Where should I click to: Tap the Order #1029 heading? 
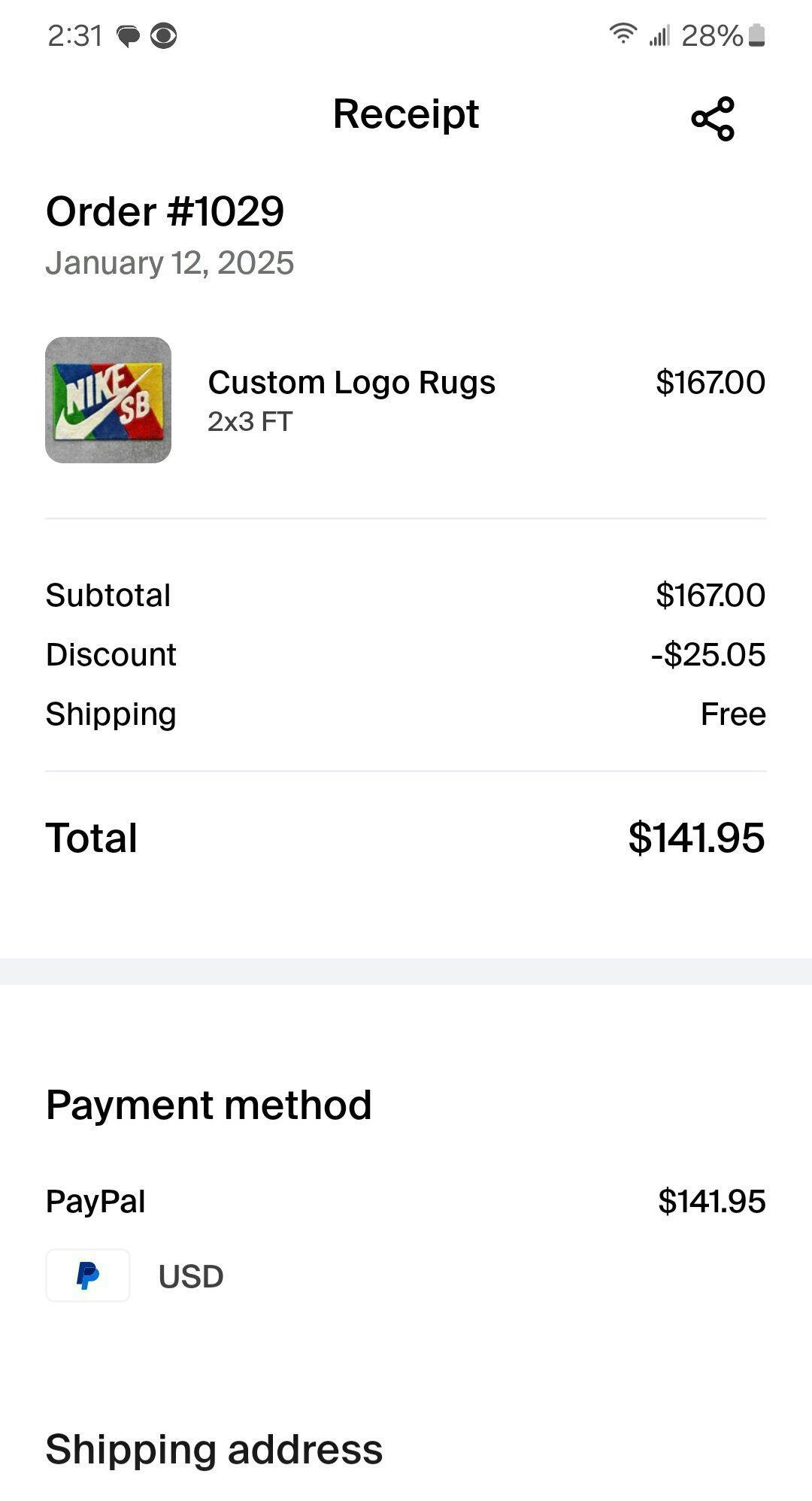click(x=165, y=211)
